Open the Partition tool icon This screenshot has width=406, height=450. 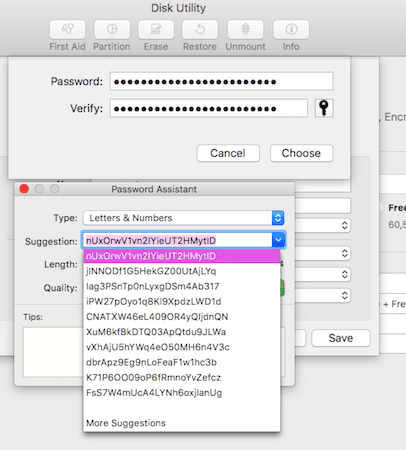[x=112, y=30]
